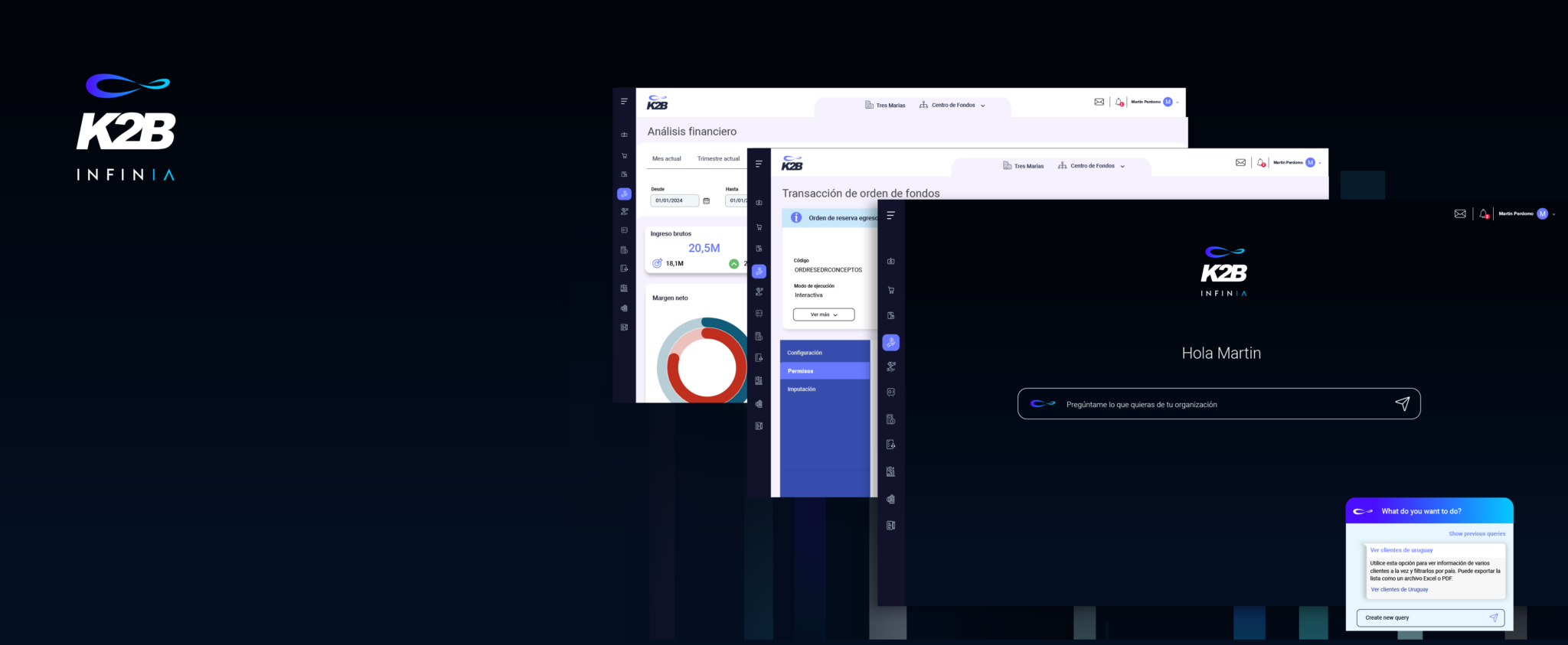The width and height of the screenshot is (1568, 645).
Task: Expand Centro de Fondos in Análisis financiero window
Action: pos(953,106)
